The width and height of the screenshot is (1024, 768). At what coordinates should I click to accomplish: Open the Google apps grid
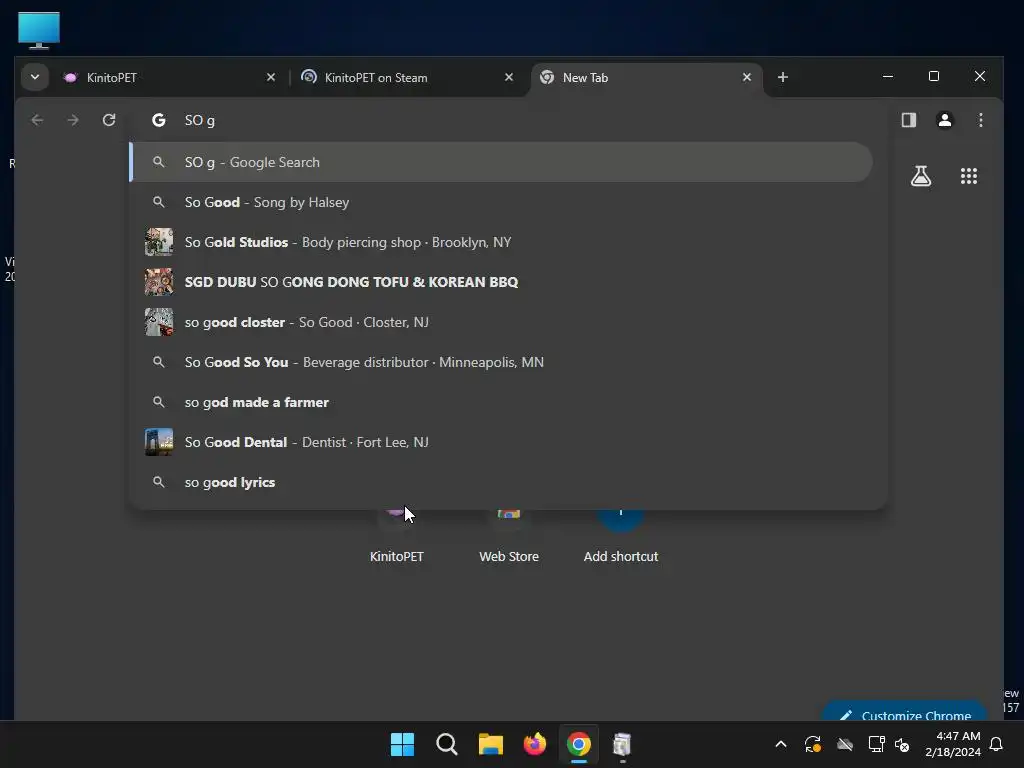coord(968,176)
